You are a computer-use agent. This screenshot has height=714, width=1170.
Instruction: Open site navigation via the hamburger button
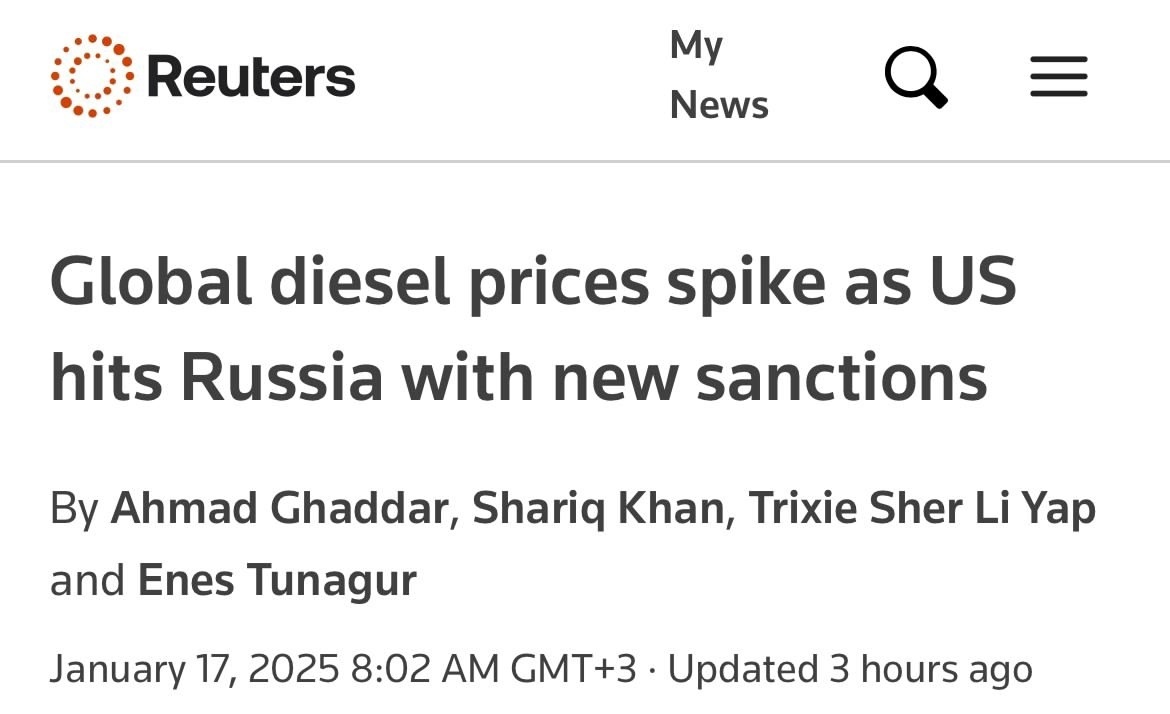click(1058, 76)
